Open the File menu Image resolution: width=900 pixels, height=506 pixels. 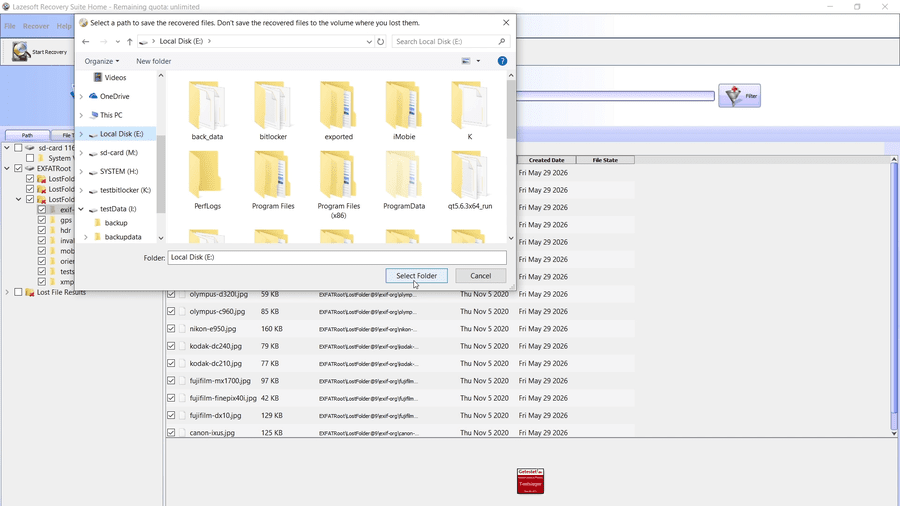click(10, 26)
